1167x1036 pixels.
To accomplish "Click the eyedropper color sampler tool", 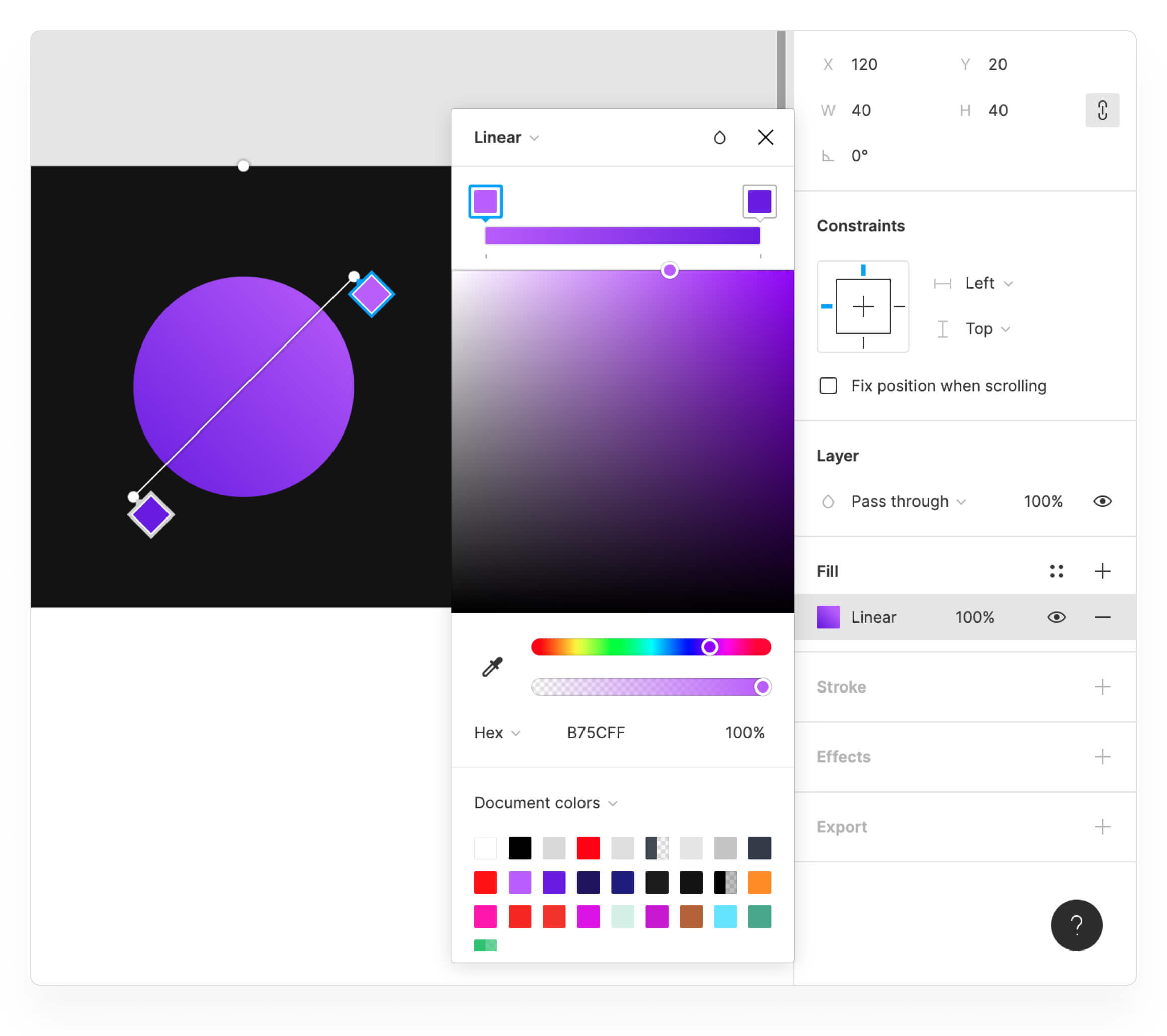I will [491, 667].
